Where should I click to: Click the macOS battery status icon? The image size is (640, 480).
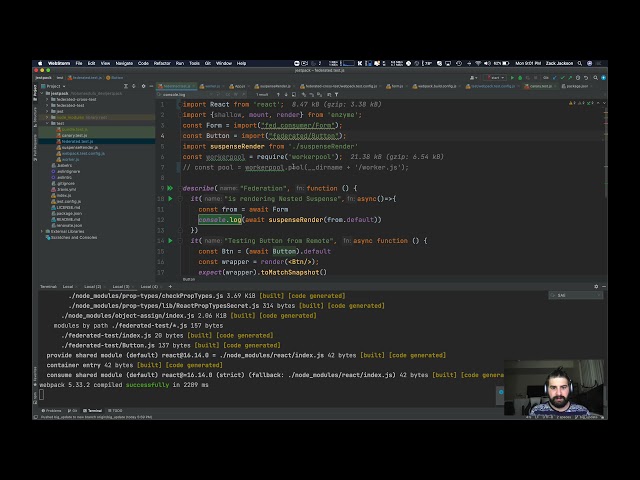505,63
